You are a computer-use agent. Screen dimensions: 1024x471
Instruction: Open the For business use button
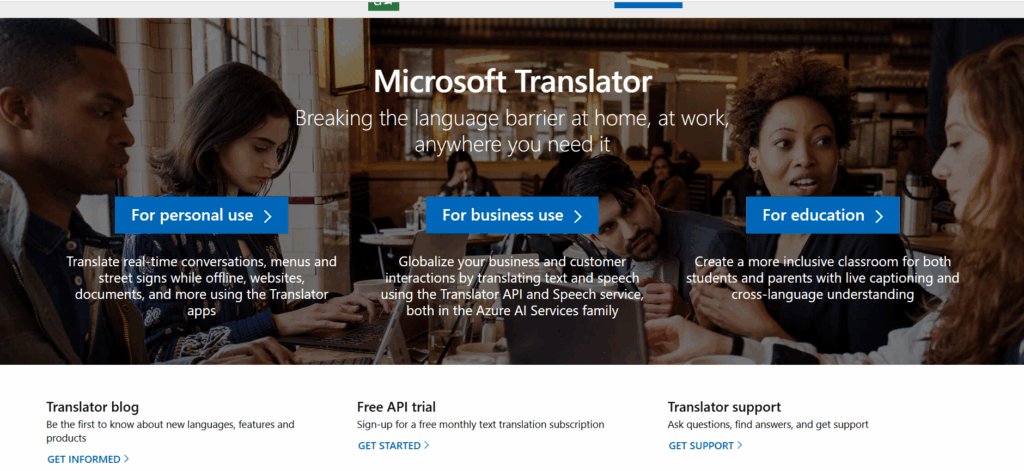tap(512, 216)
